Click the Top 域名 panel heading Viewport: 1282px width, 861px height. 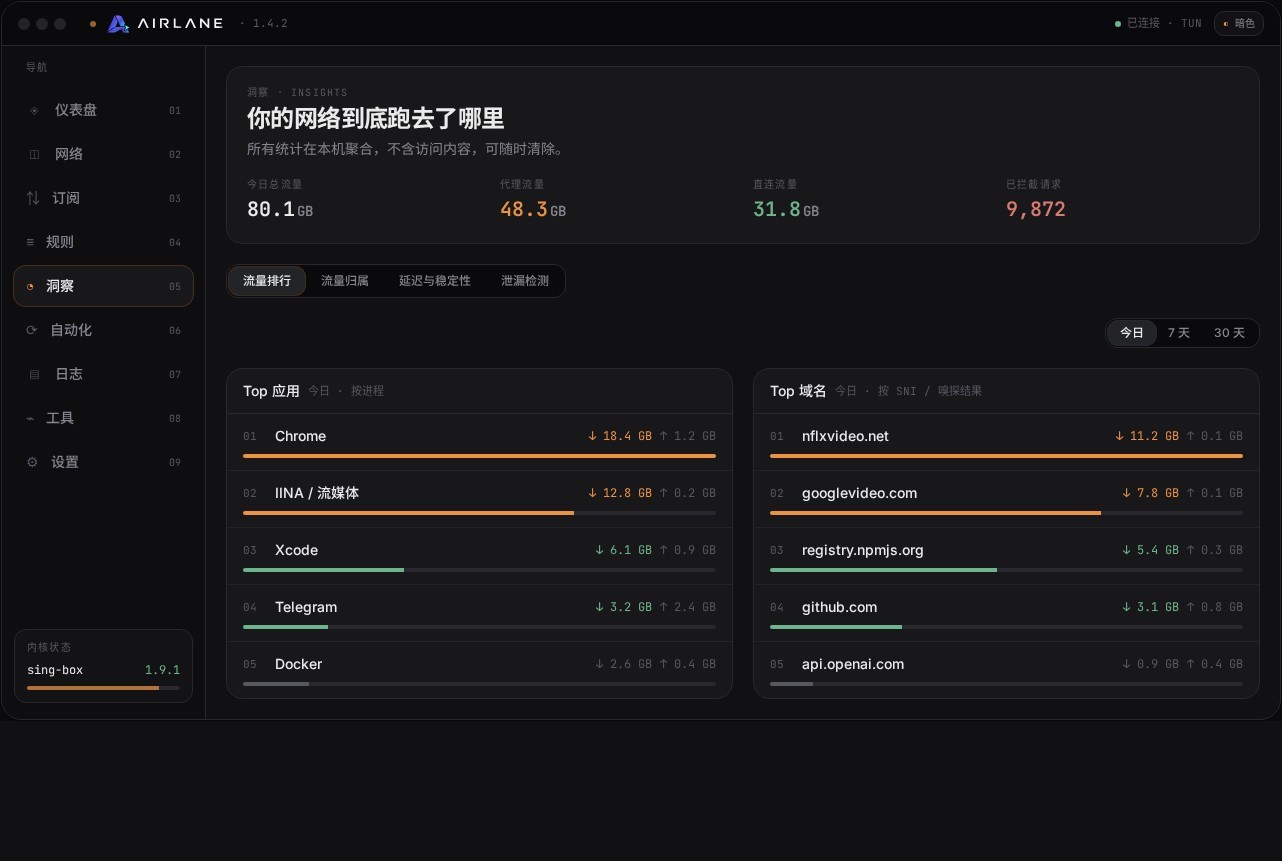point(798,391)
